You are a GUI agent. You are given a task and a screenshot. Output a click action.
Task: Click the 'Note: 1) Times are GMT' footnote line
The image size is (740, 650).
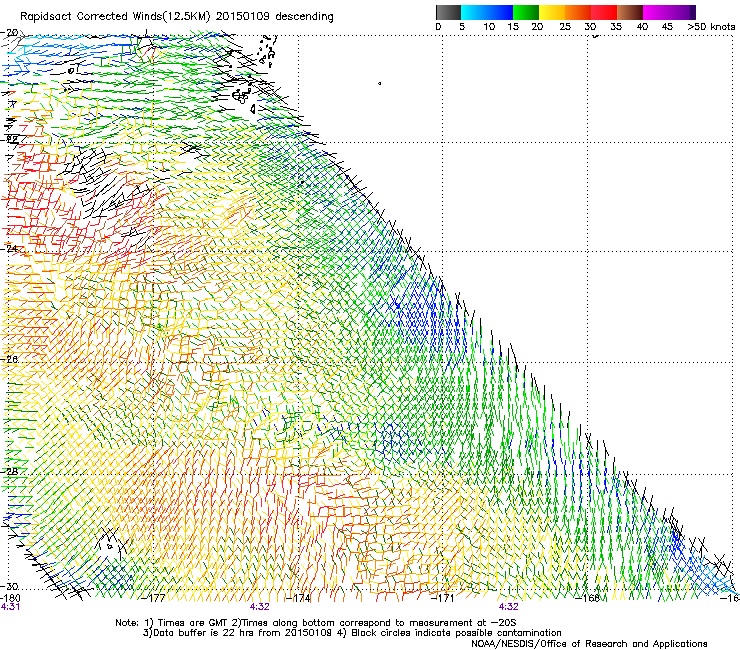(x=316, y=623)
